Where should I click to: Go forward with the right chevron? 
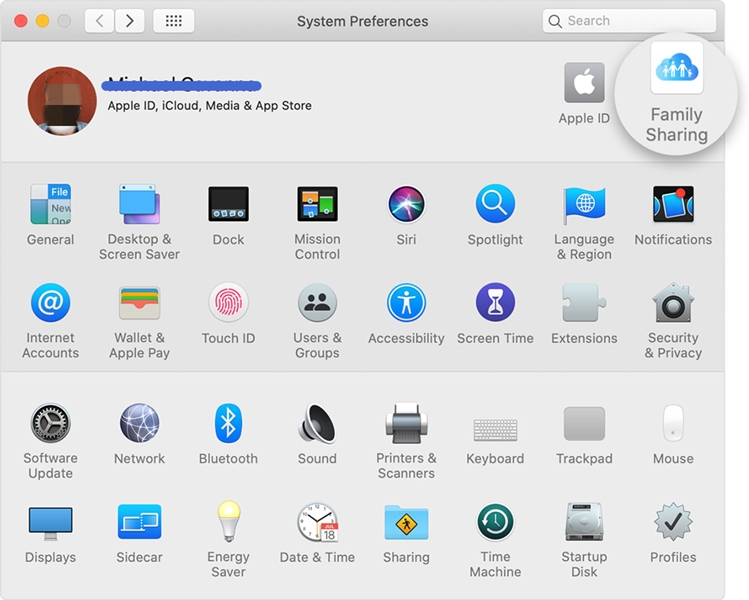129,21
